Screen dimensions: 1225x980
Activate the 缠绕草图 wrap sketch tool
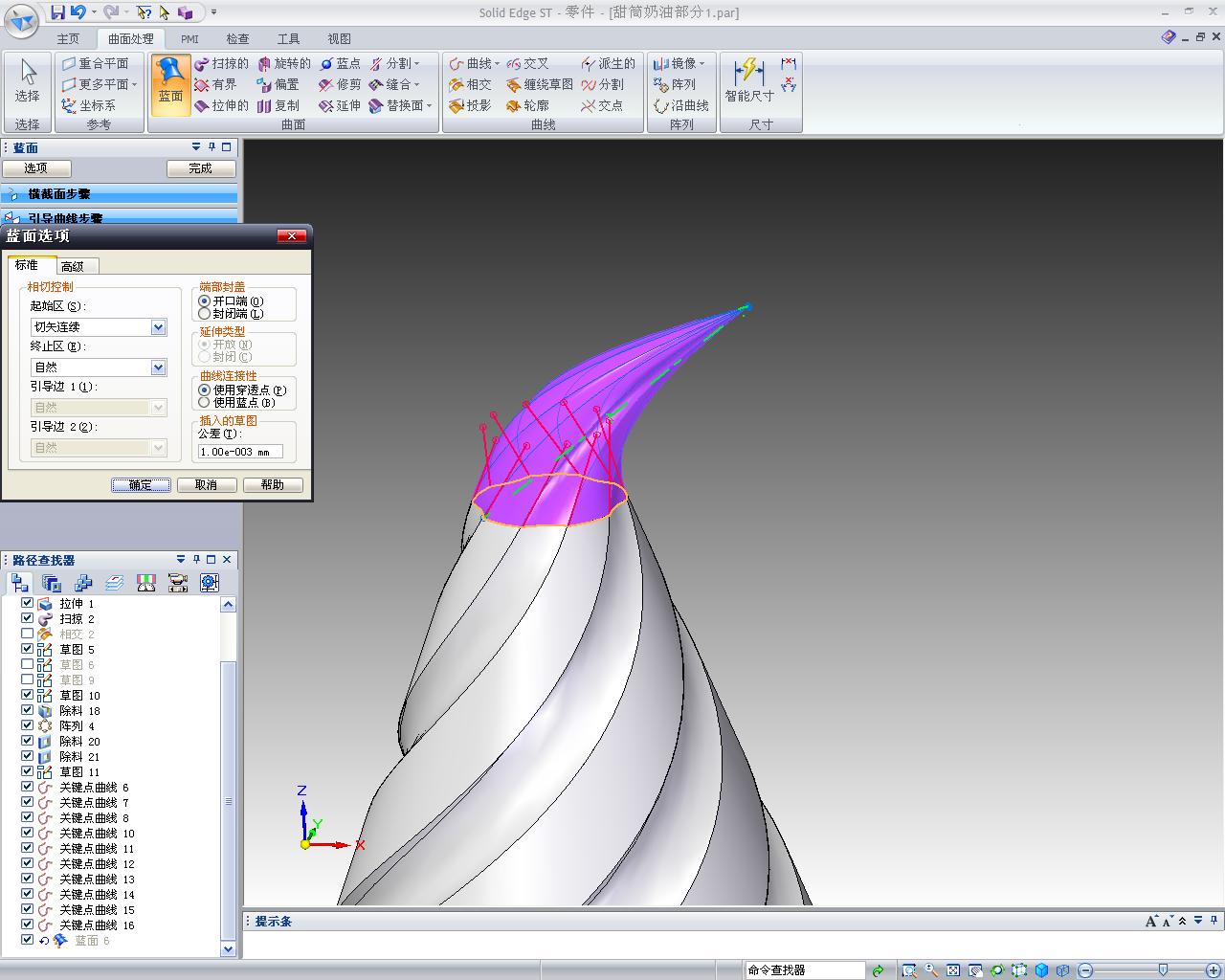click(x=540, y=84)
